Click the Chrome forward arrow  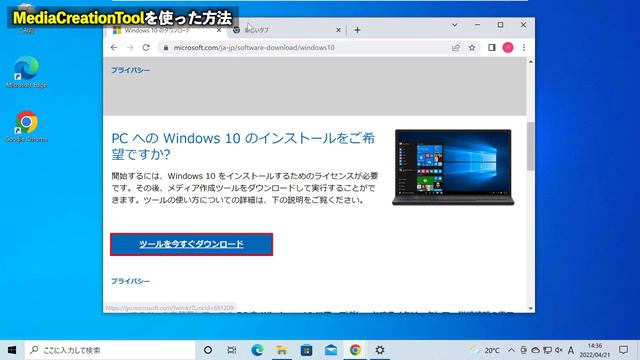pyautogui.click(x=130, y=48)
